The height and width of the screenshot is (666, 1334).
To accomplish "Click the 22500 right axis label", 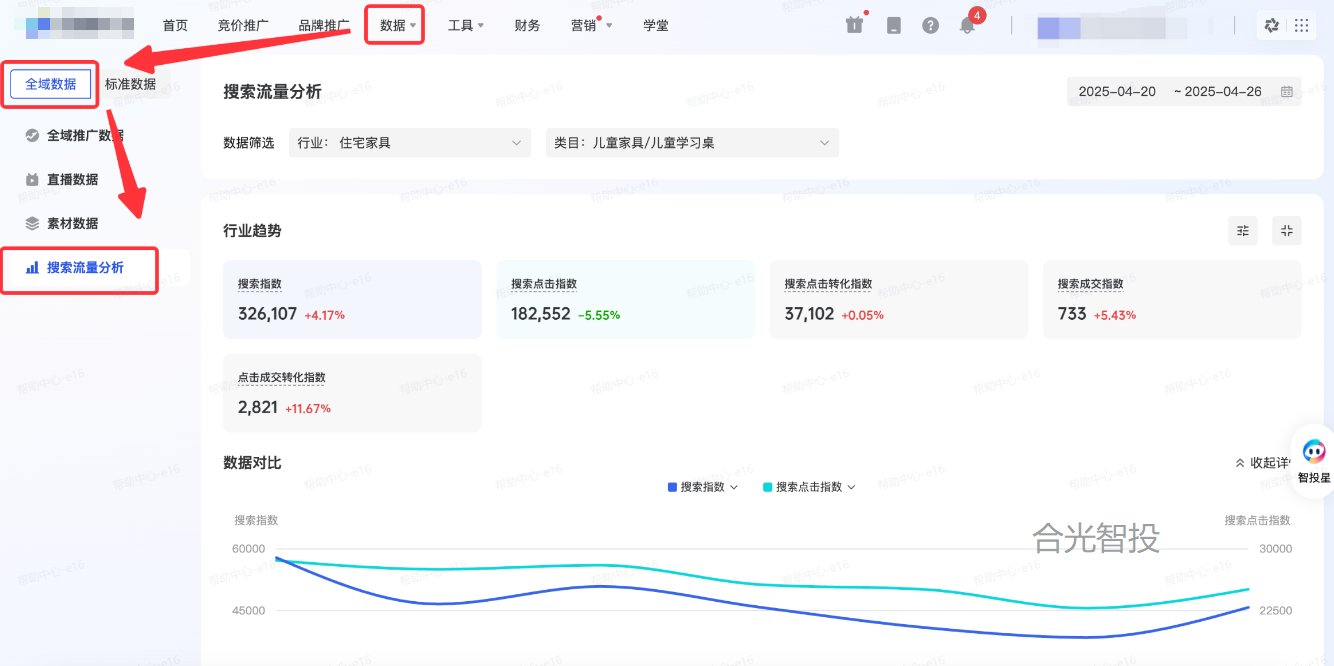I will pos(1274,611).
